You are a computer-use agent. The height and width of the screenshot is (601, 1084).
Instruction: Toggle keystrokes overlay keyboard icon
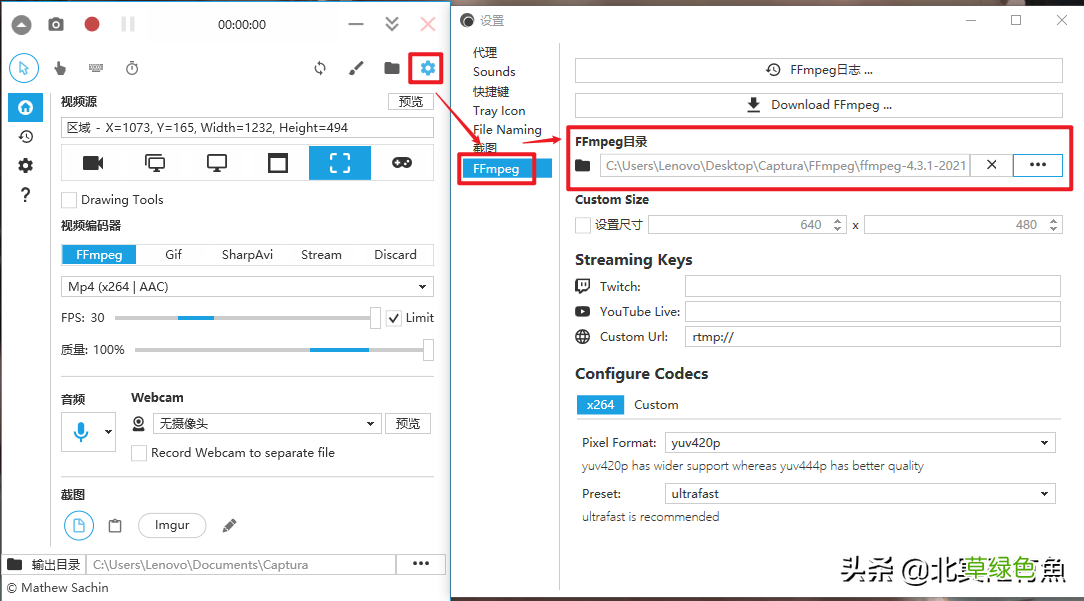[x=96, y=68]
